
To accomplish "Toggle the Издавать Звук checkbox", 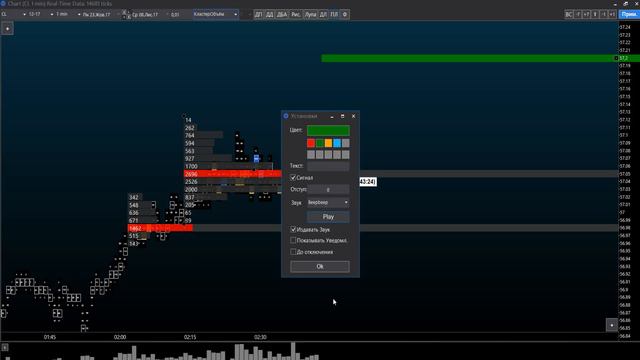I will (x=293, y=229).
